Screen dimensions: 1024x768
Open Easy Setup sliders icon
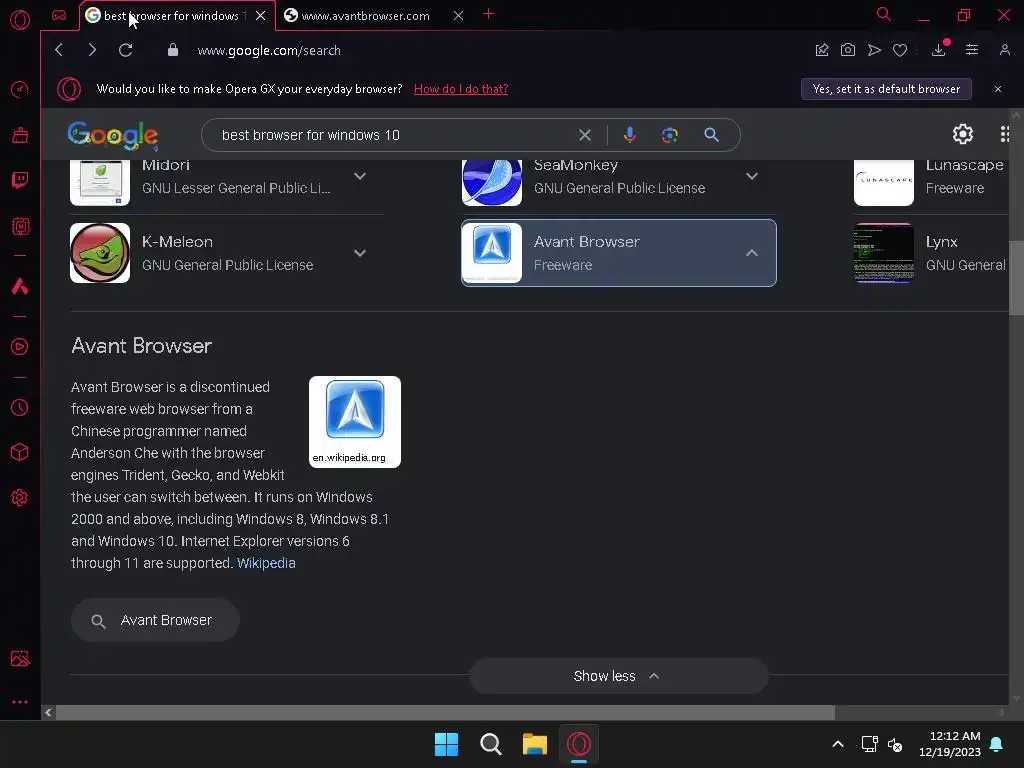click(x=972, y=50)
